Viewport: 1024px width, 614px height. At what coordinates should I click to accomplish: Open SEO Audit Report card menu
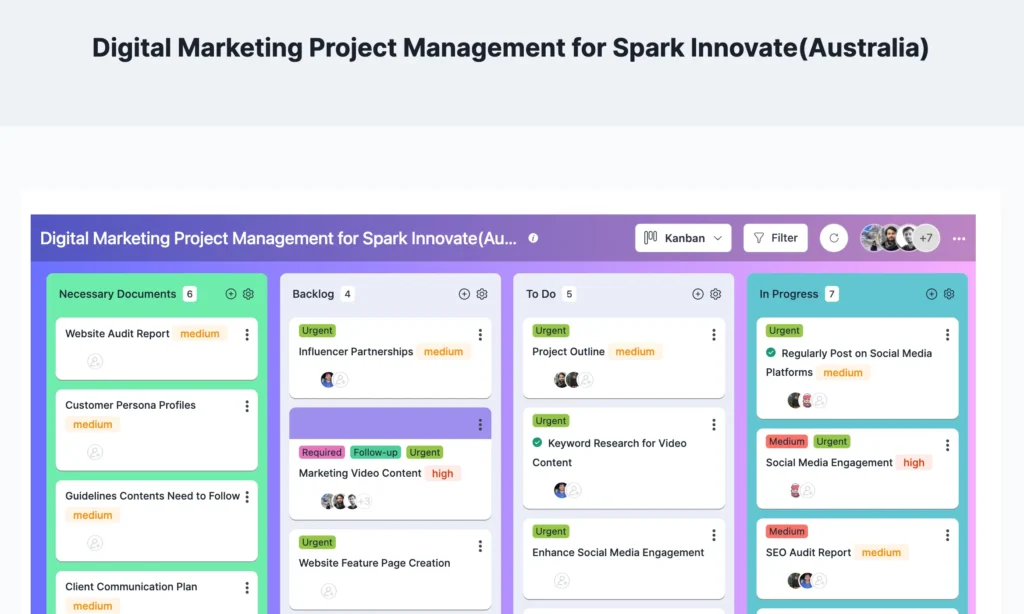pos(948,535)
